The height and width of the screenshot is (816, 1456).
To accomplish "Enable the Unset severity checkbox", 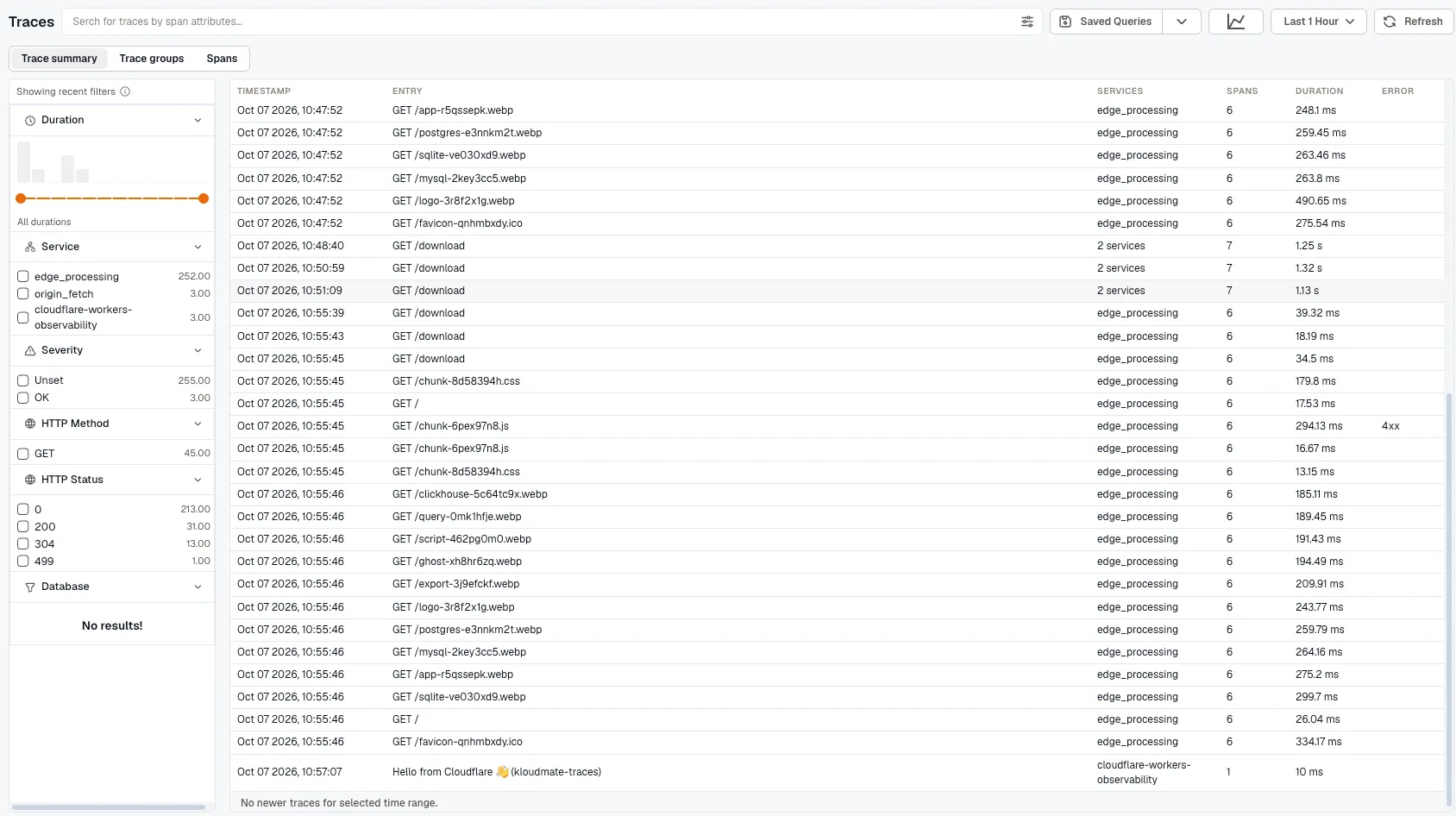I will pyautogui.click(x=23, y=380).
